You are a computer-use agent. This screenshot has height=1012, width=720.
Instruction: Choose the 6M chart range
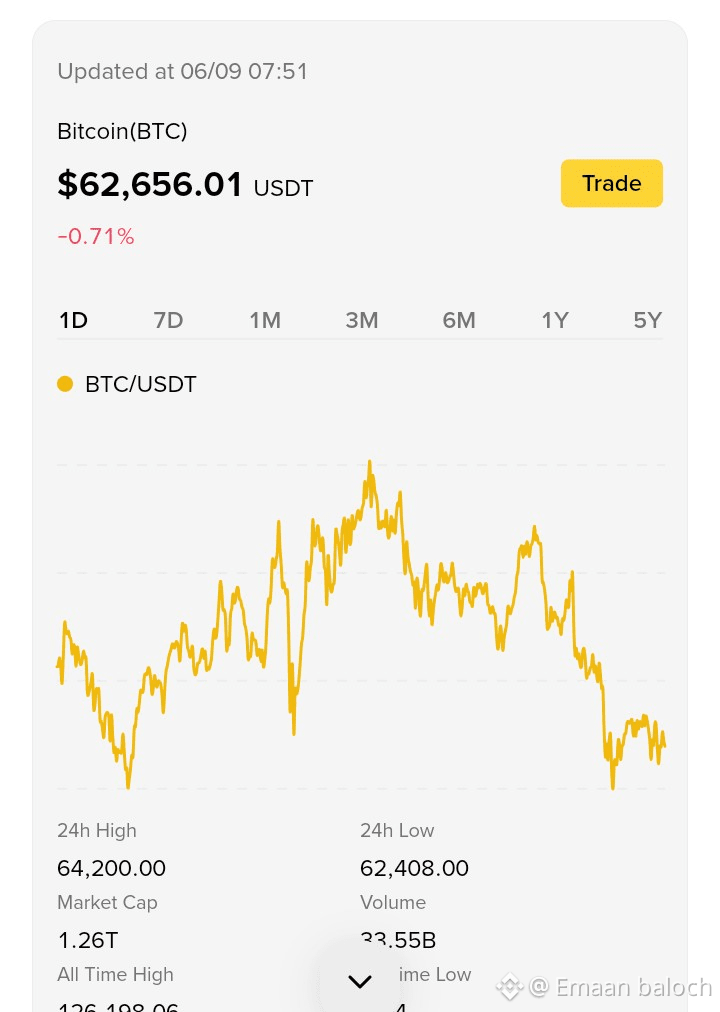[x=459, y=320]
